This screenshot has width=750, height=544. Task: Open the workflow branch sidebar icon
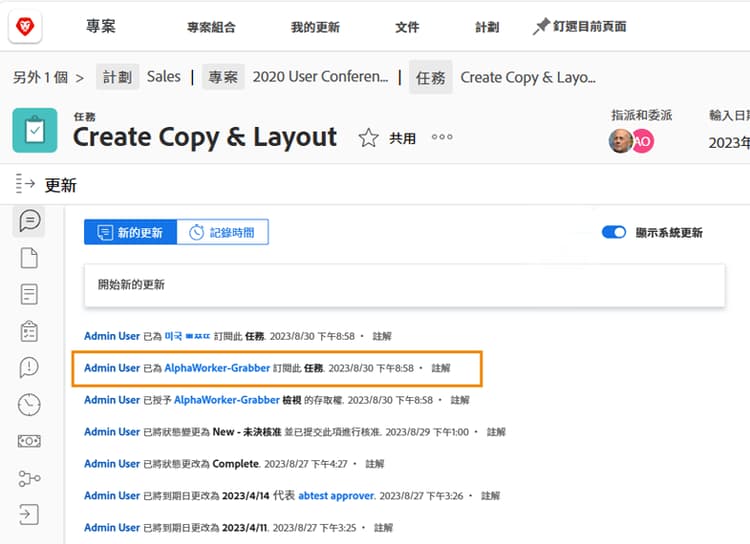[29, 478]
